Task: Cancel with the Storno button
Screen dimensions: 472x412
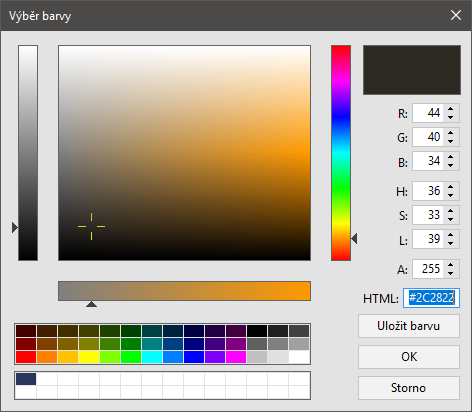Action: [x=409, y=388]
